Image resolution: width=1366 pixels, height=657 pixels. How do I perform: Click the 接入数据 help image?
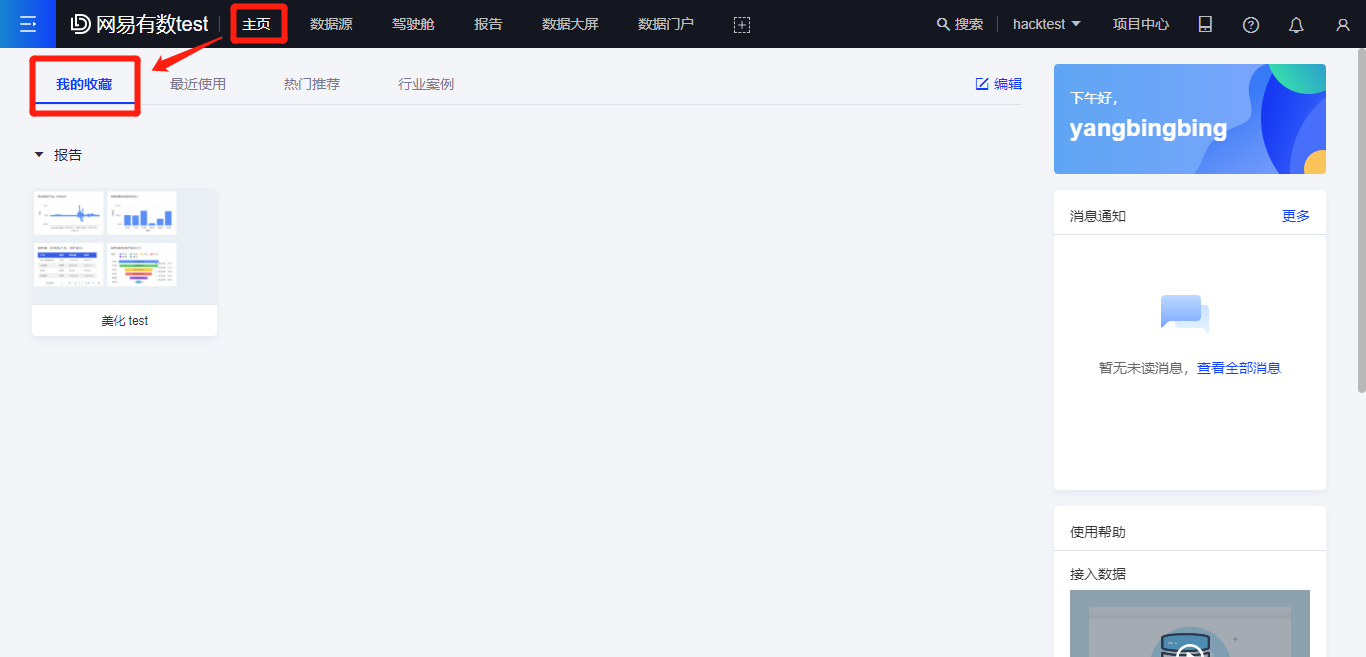(x=1190, y=623)
